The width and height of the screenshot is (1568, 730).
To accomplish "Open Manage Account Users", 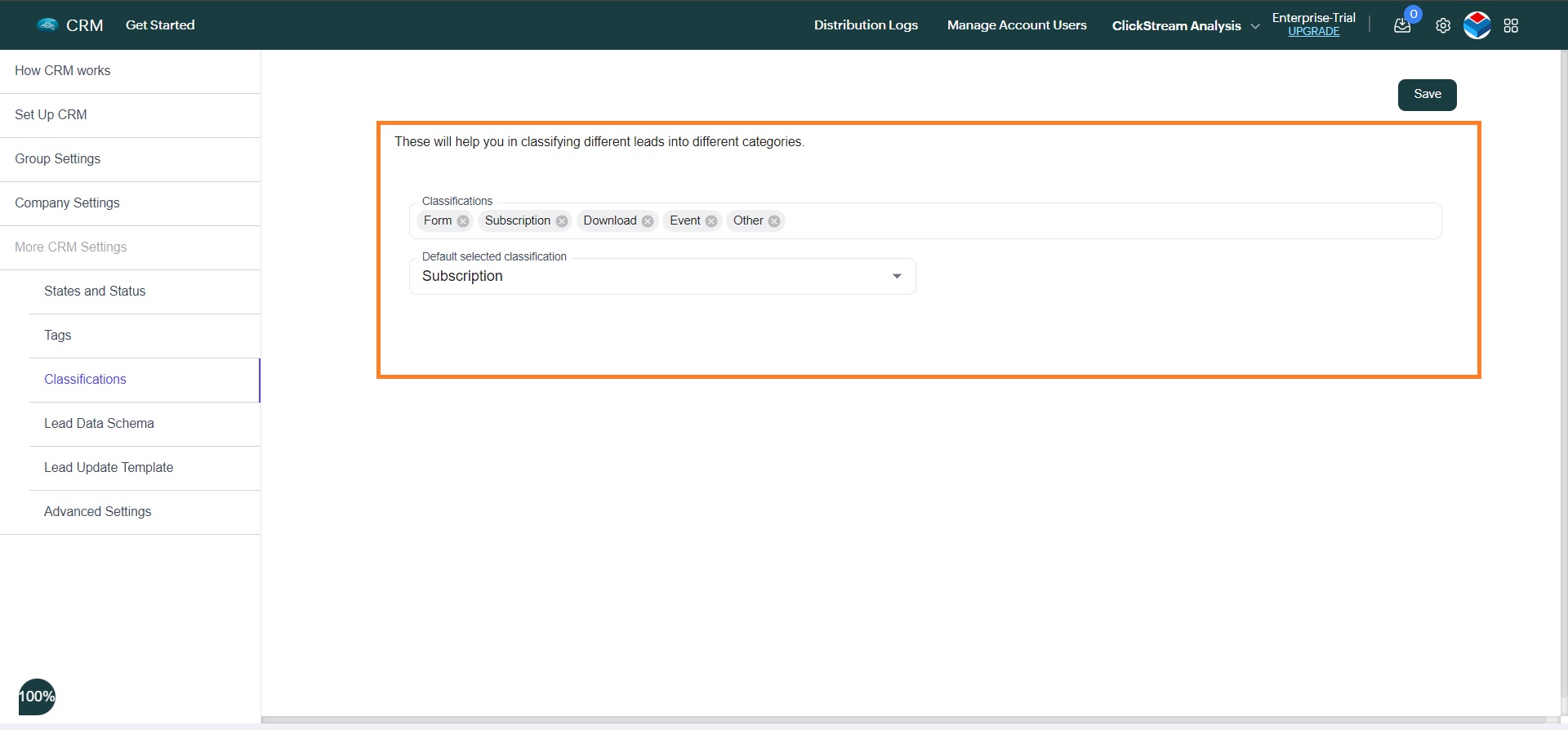I will point(1017,25).
